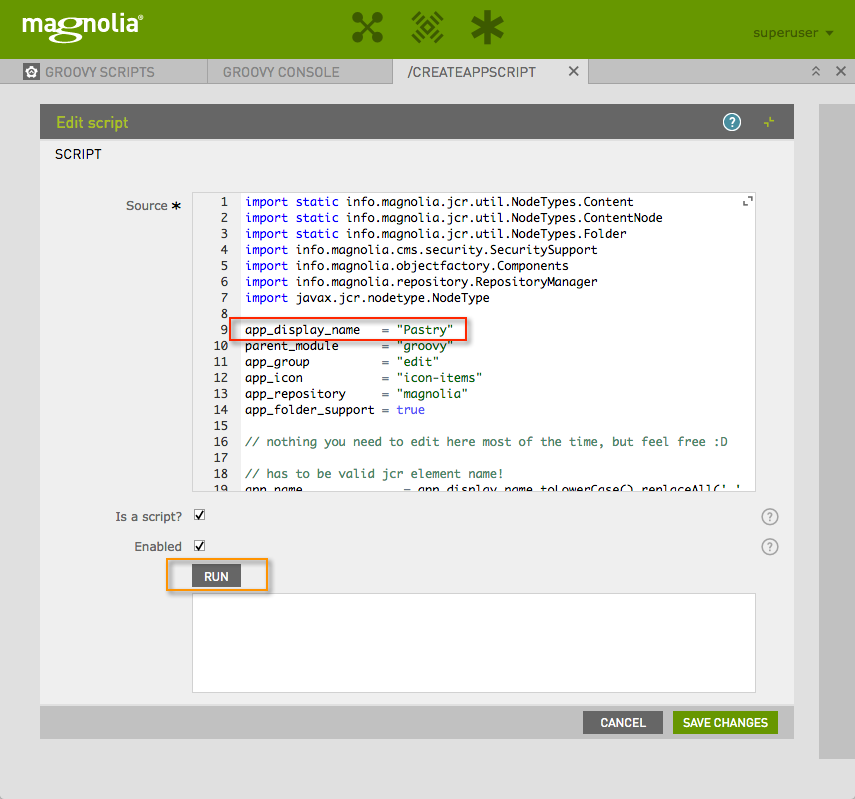The height and width of the screenshot is (799, 855).
Task: Save changes to the script
Action: 724,722
